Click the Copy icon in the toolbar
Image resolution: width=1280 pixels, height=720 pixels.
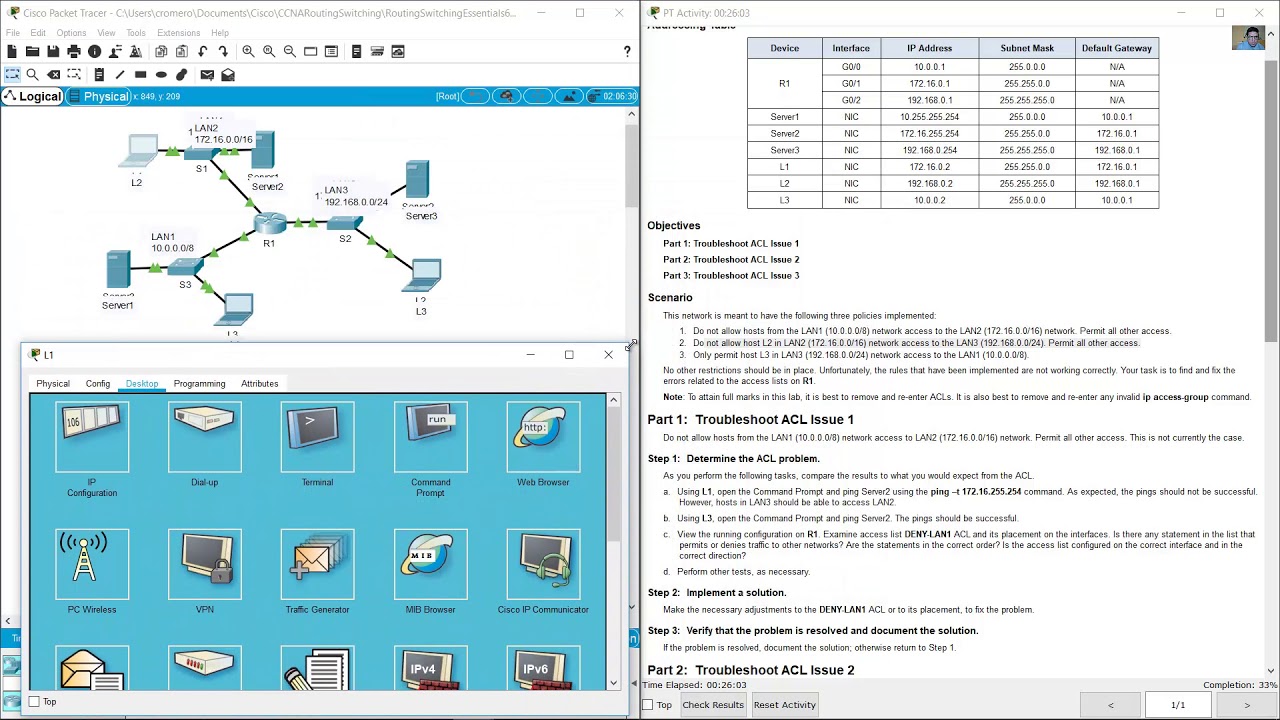point(160,51)
